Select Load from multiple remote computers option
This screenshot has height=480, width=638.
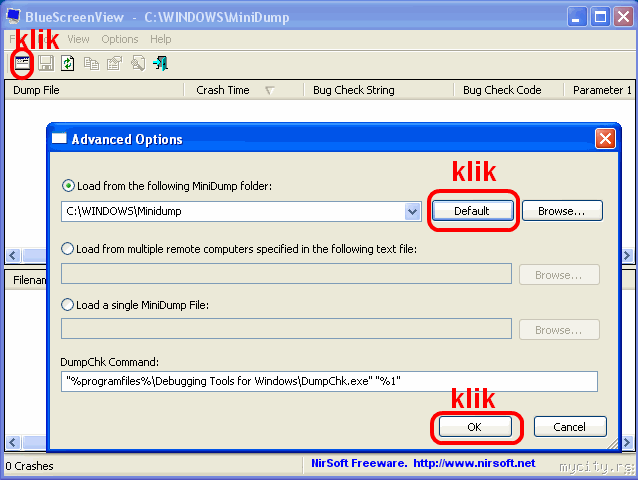tap(67, 249)
